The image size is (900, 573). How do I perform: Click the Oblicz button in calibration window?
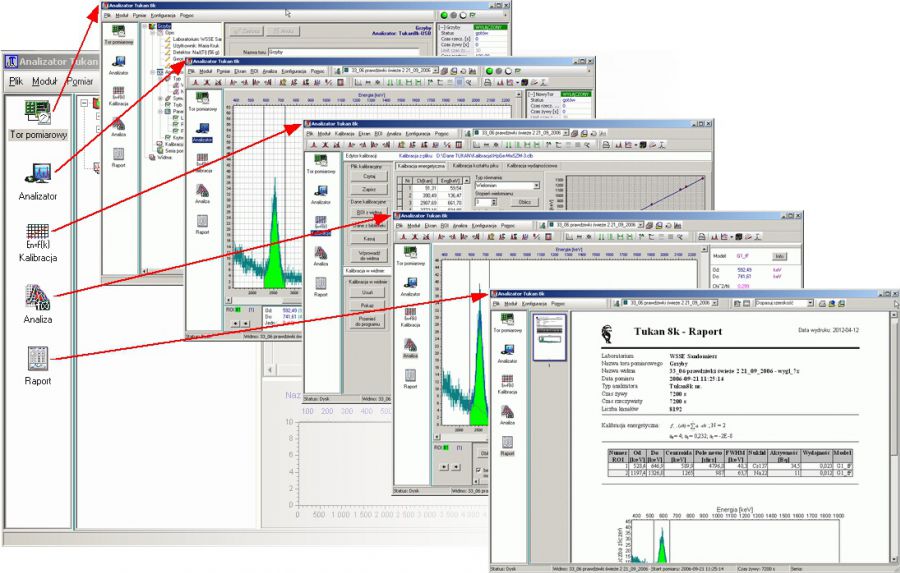click(524, 202)
